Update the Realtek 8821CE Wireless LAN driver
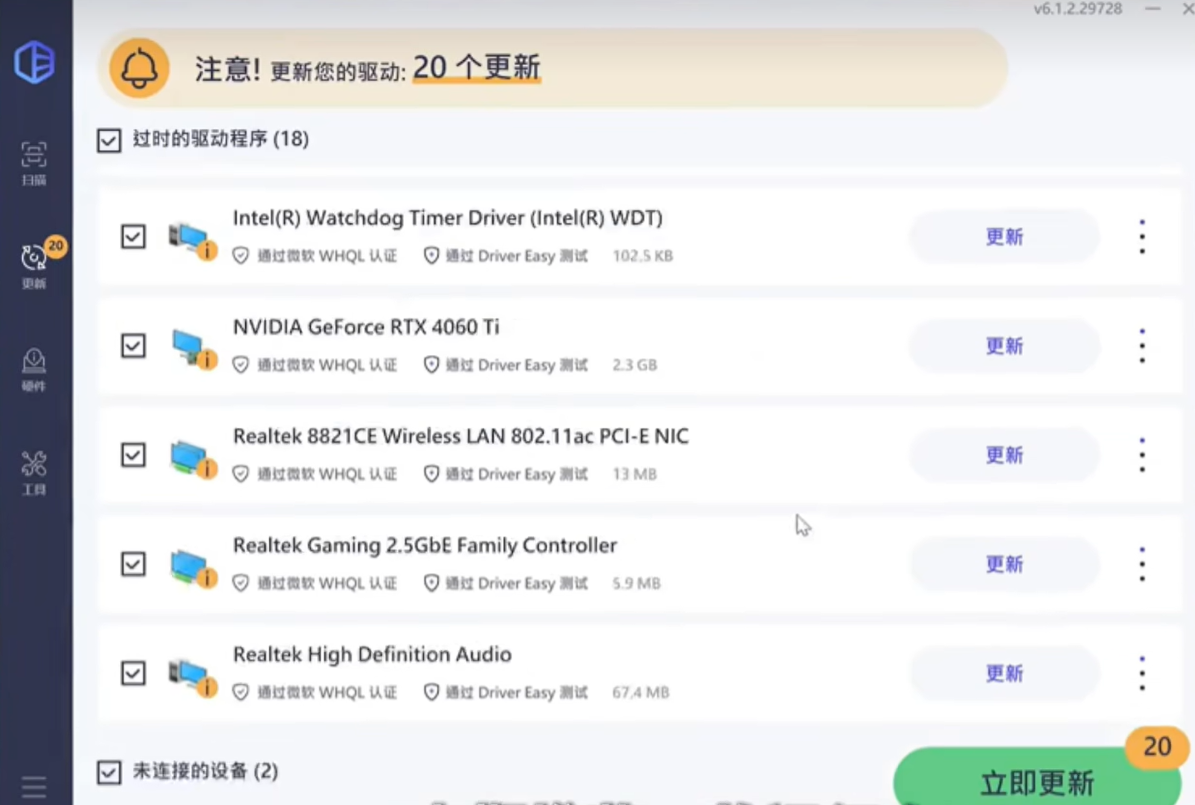This screenshot has width=1195, height=805. pyautogui.click(x=1004, y=455)
